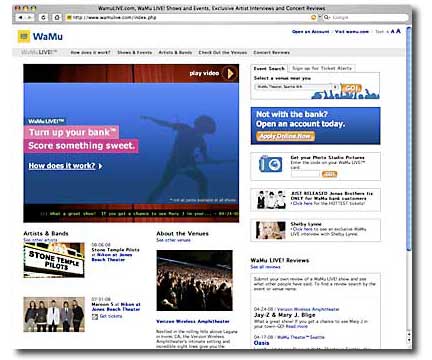Reload the page with the refresh button
The height and width of the screenshot is (360, 432).
[43, 17]
